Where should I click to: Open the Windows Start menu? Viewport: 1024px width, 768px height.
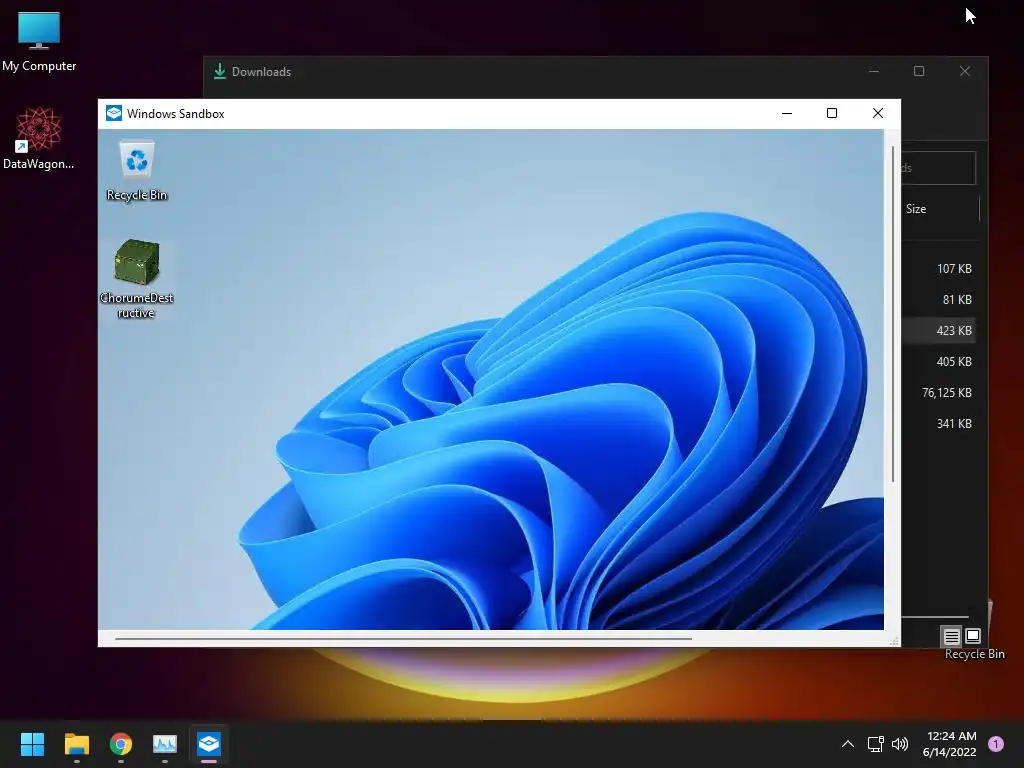tap(32, 744)
